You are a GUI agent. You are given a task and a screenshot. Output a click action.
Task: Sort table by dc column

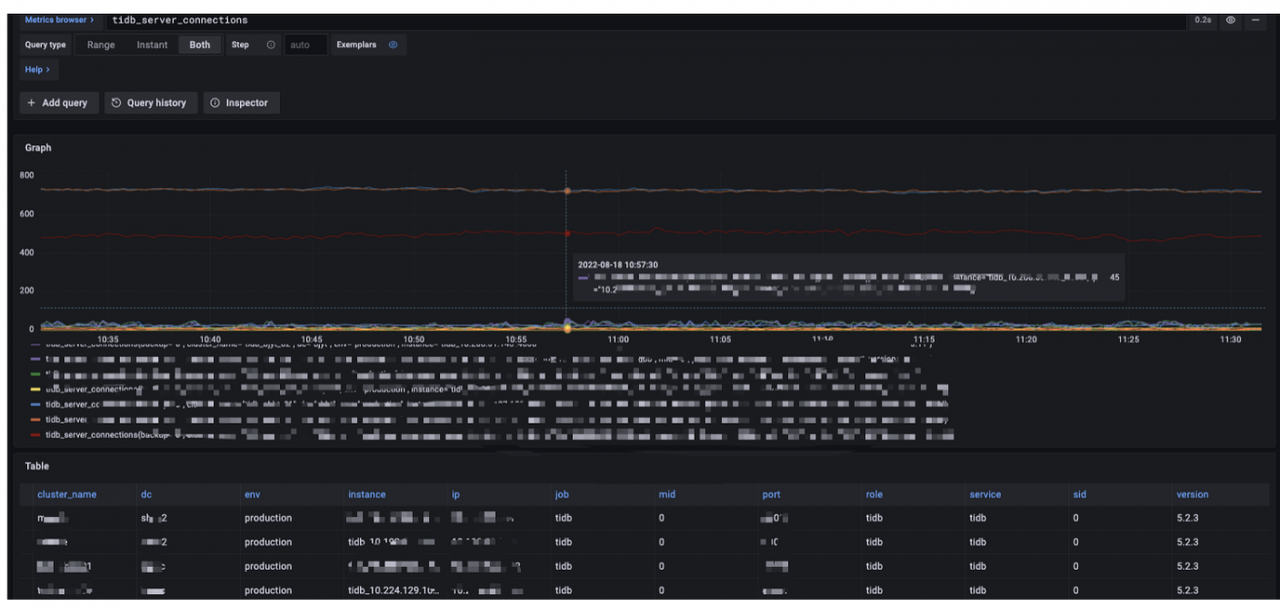147,494
